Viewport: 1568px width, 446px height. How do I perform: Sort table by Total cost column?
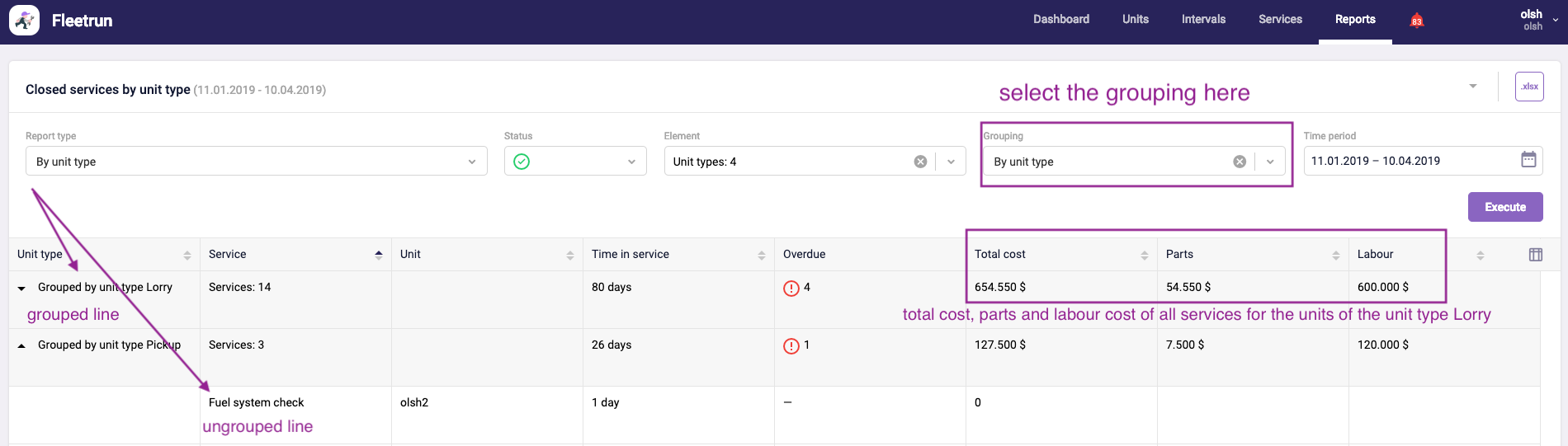click(1144, 255)
